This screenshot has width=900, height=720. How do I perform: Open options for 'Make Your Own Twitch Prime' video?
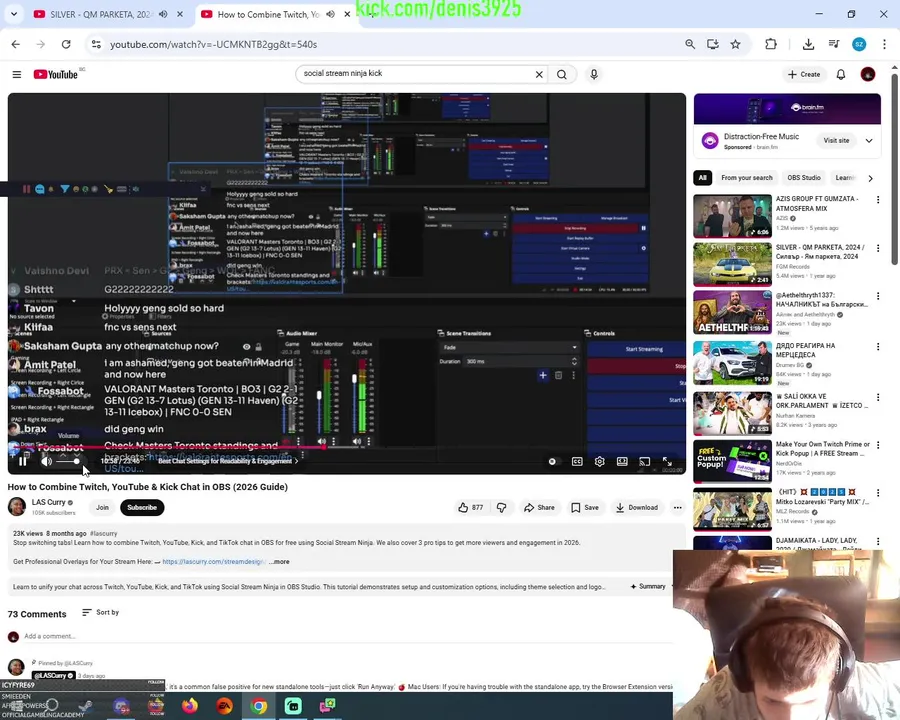[878, 445]
